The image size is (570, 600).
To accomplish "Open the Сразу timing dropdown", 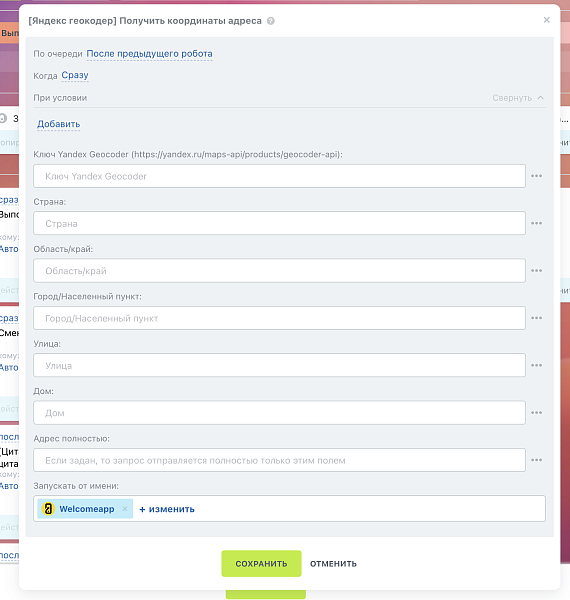I will pyautogui.click(x=75, y=75).
